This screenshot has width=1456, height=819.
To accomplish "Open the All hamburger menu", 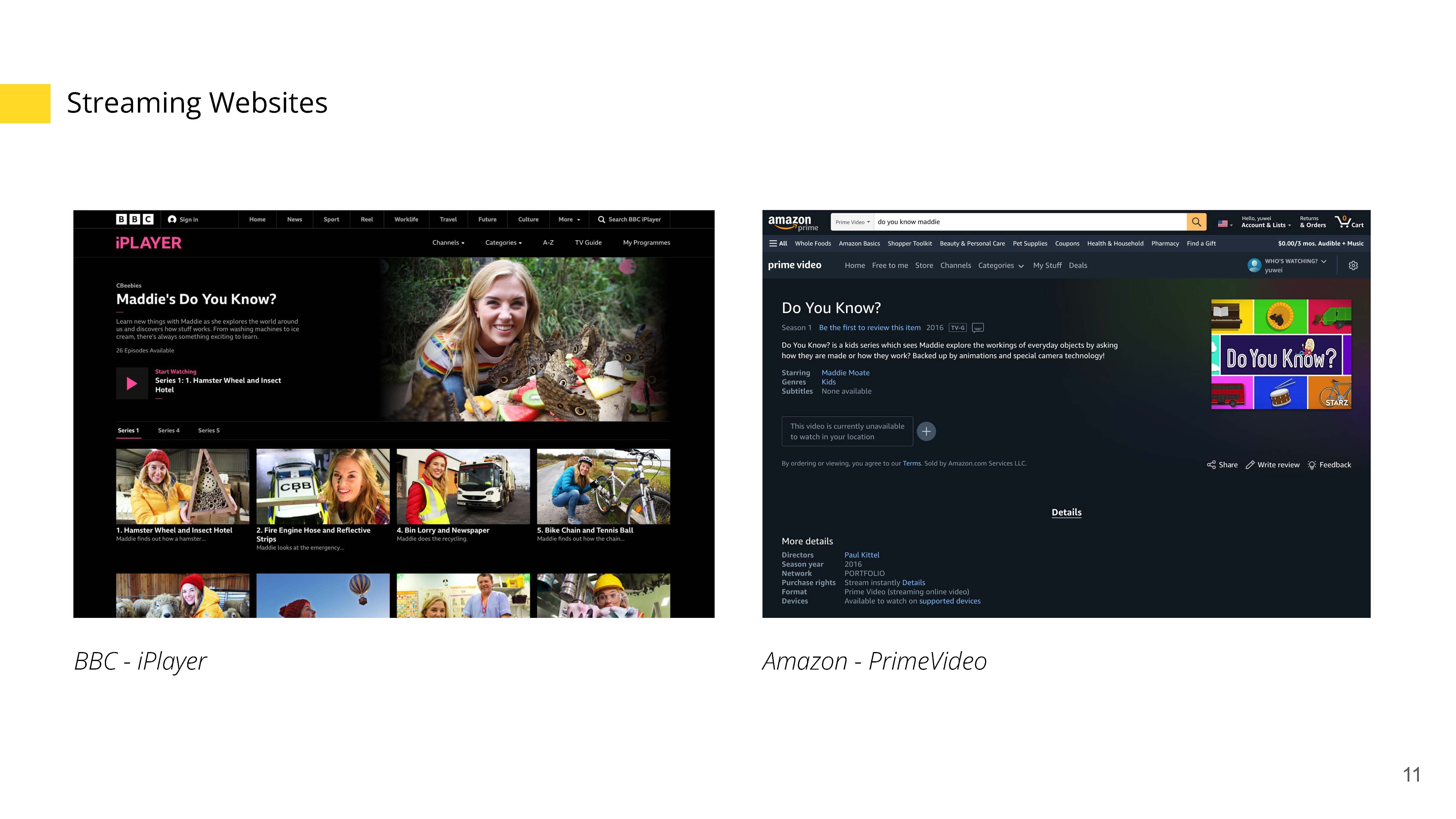I will pyautogui.click(x=778, y=244).
